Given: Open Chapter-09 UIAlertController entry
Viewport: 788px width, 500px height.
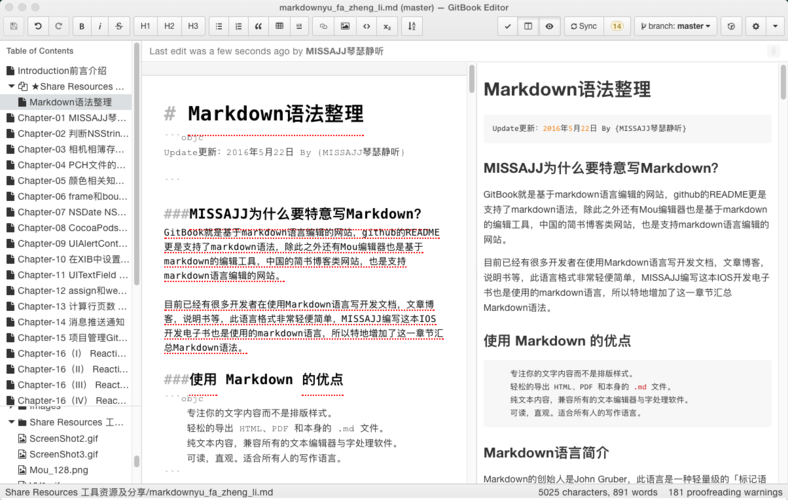Looking at the screenshot, I should (x=66, y=243).
